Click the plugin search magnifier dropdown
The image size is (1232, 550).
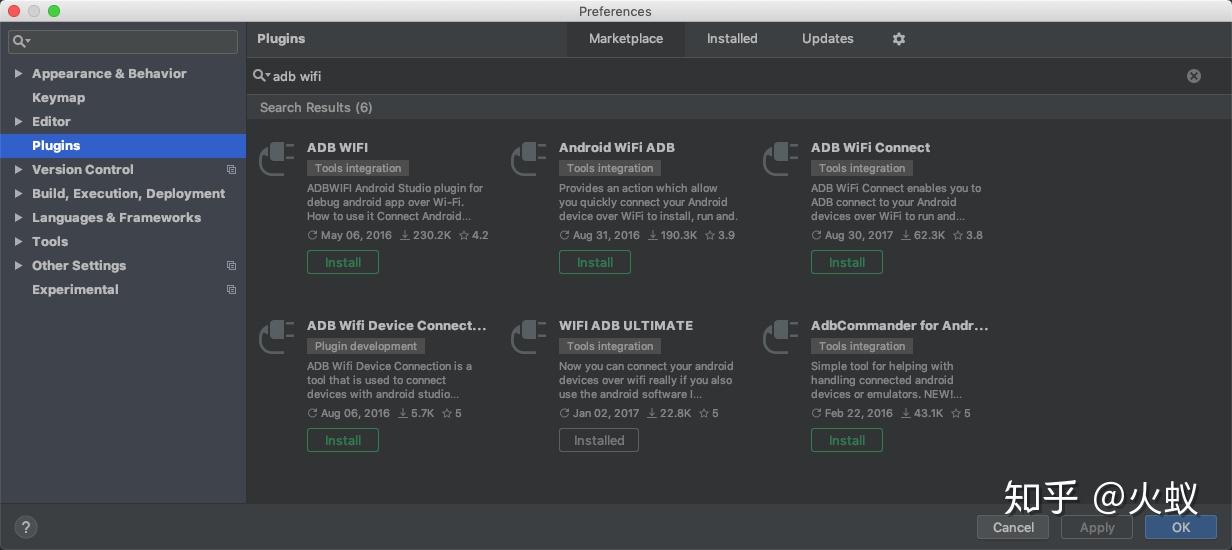point(262,76)
